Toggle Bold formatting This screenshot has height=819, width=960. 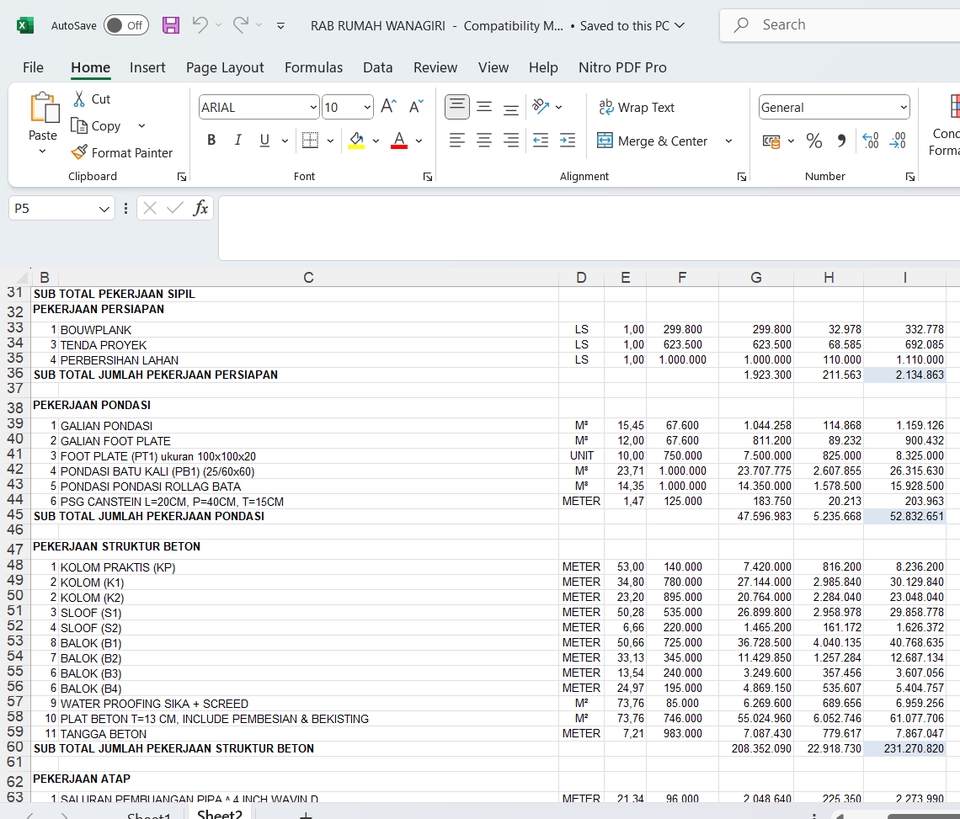tap(211, 141)
